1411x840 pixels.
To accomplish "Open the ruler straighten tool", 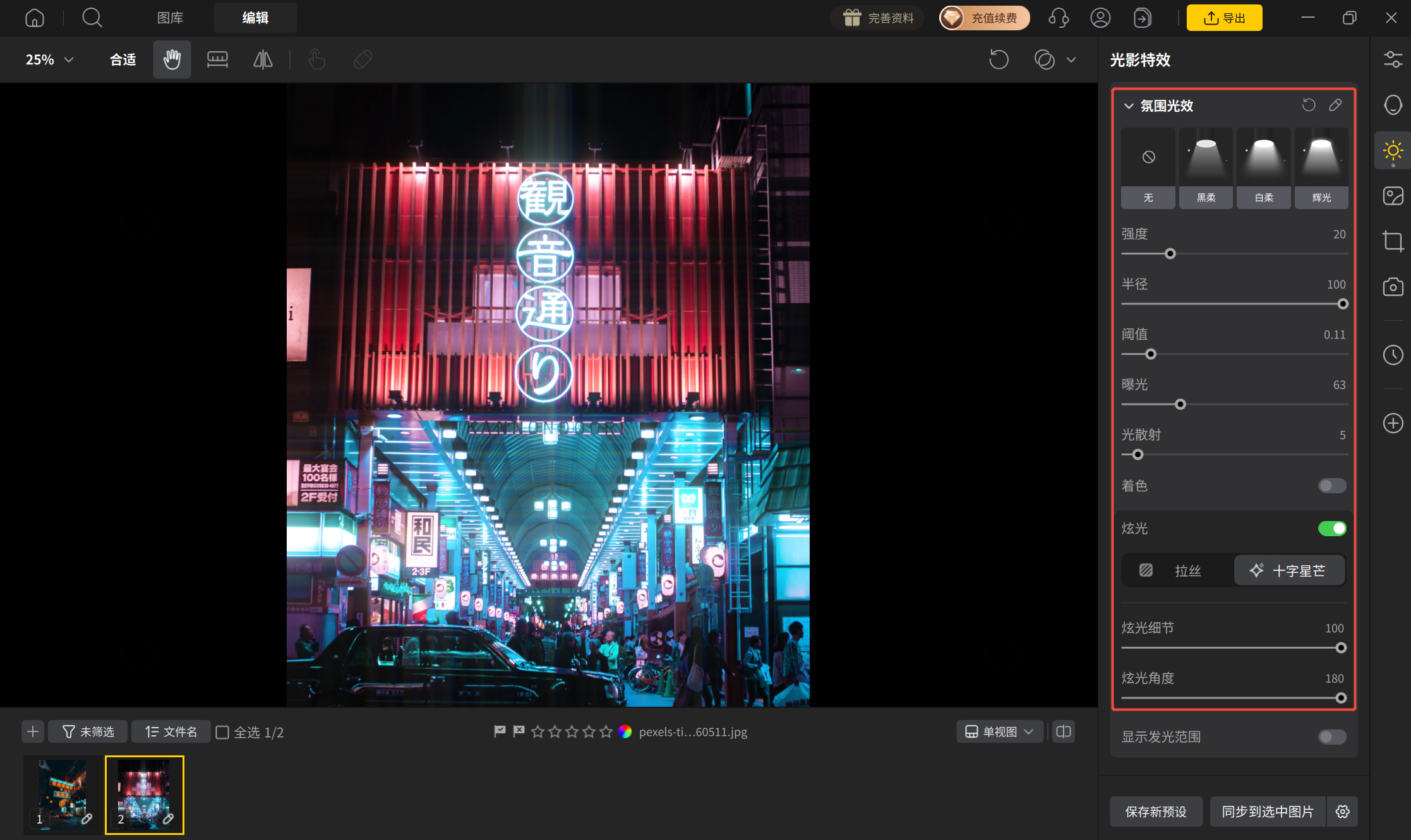I will tap(217, 60).
